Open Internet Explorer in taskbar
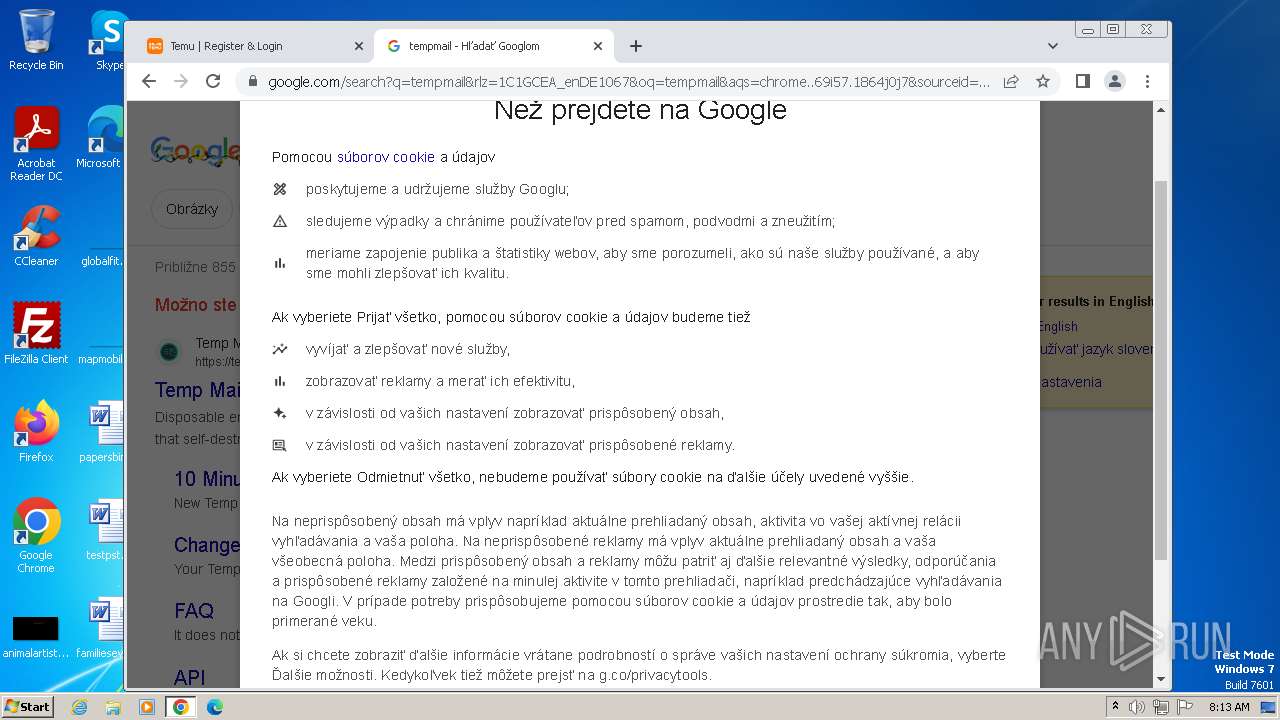The height and width of the screenshot is (720, 1280). 79,707
